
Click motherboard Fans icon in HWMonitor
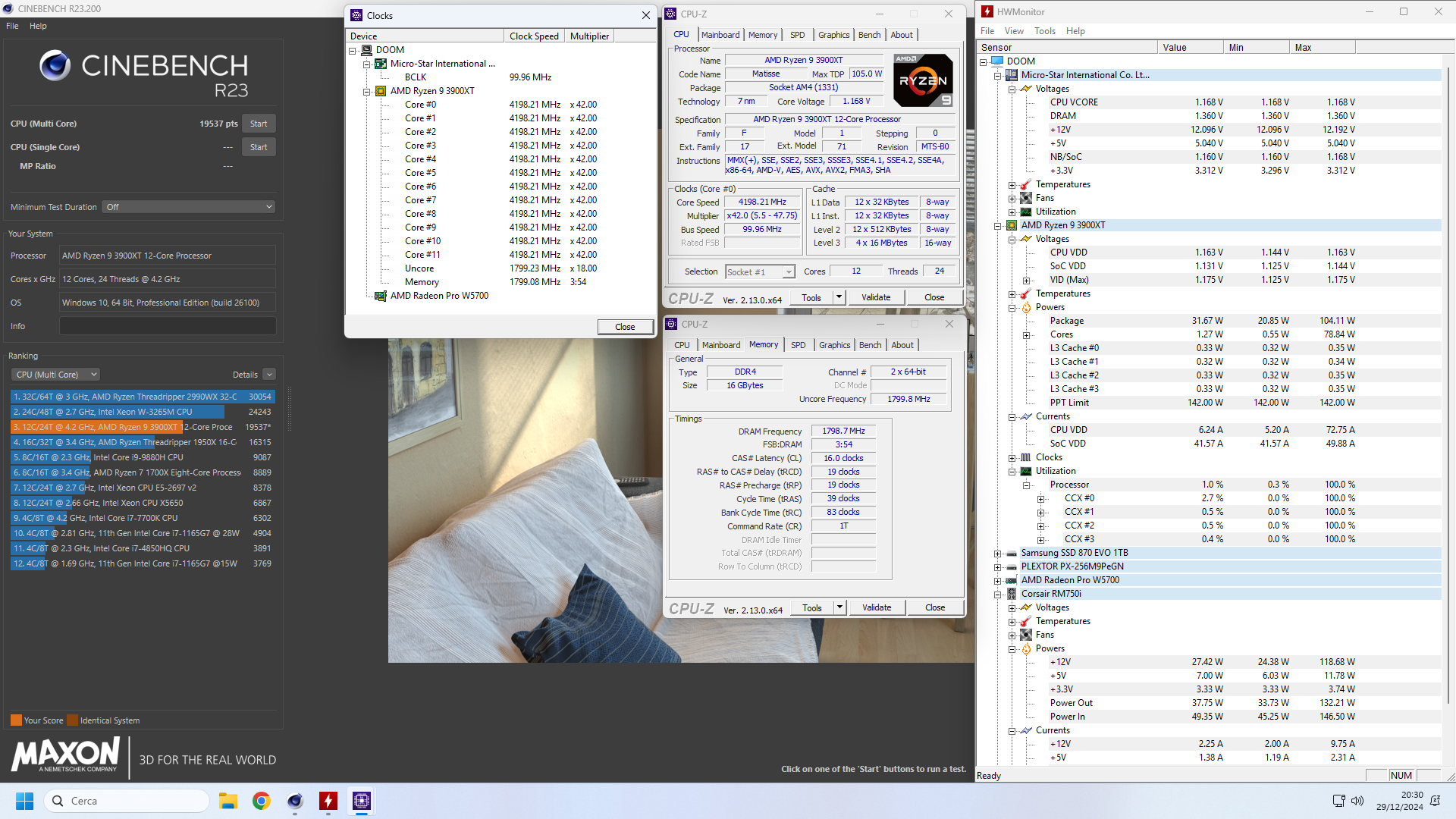(x=1026, y=198)
